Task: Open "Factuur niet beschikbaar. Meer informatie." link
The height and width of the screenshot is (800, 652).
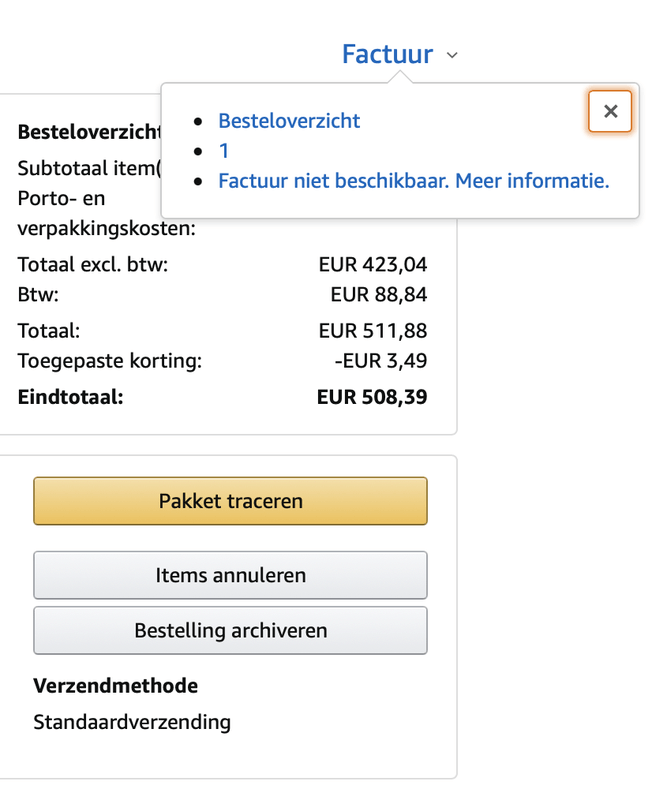Action: (413, 181)
